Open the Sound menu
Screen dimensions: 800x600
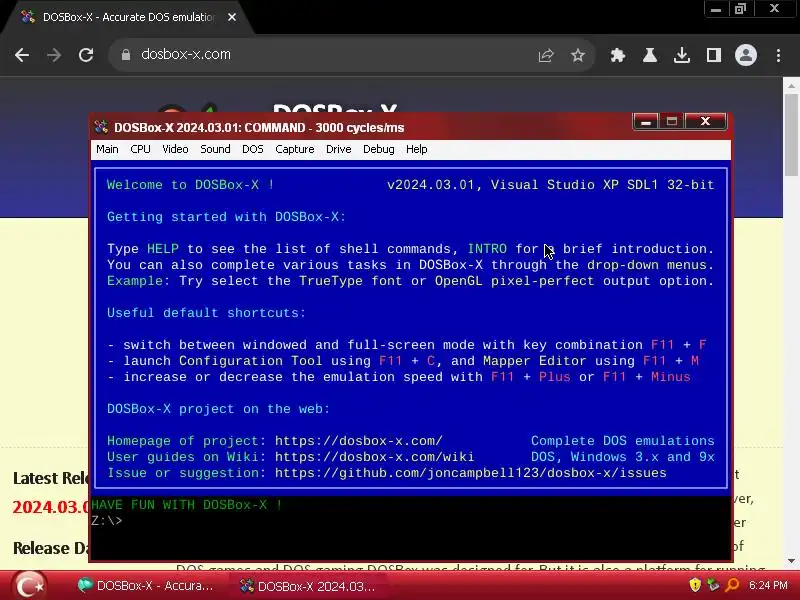coord(215,149)
